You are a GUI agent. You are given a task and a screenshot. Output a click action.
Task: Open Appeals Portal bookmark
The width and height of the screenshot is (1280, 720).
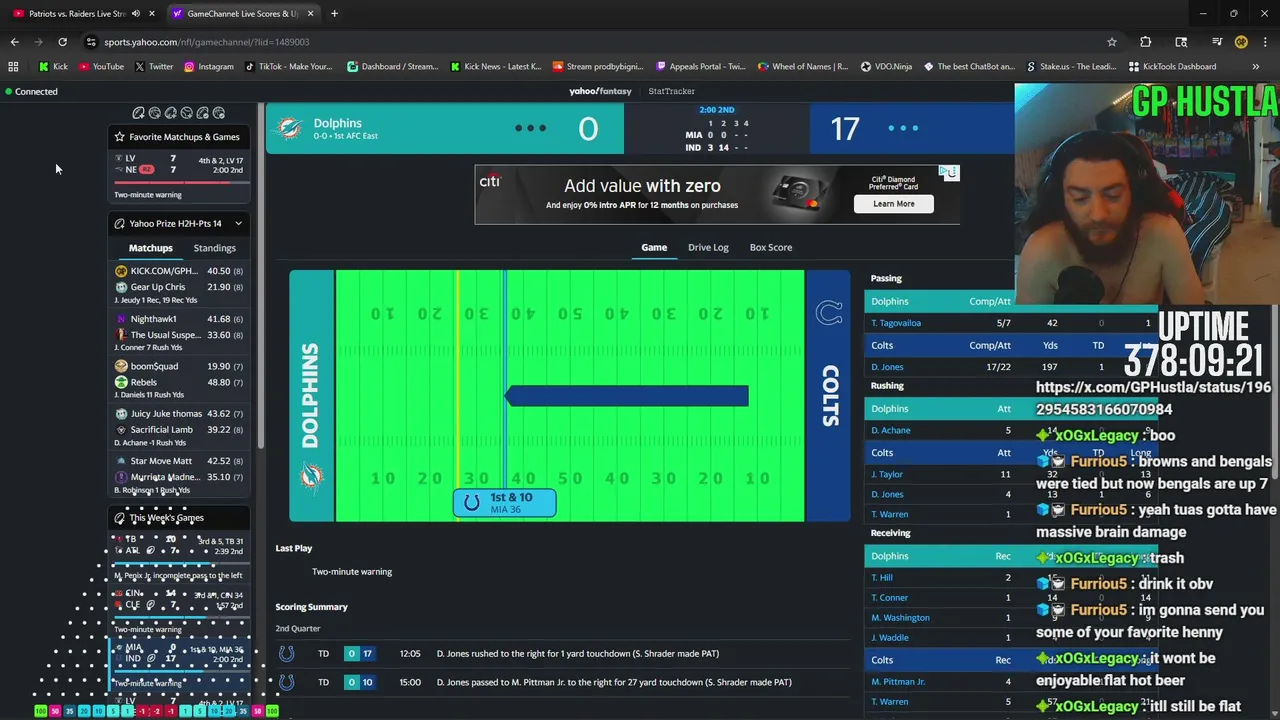pos(700,67)
